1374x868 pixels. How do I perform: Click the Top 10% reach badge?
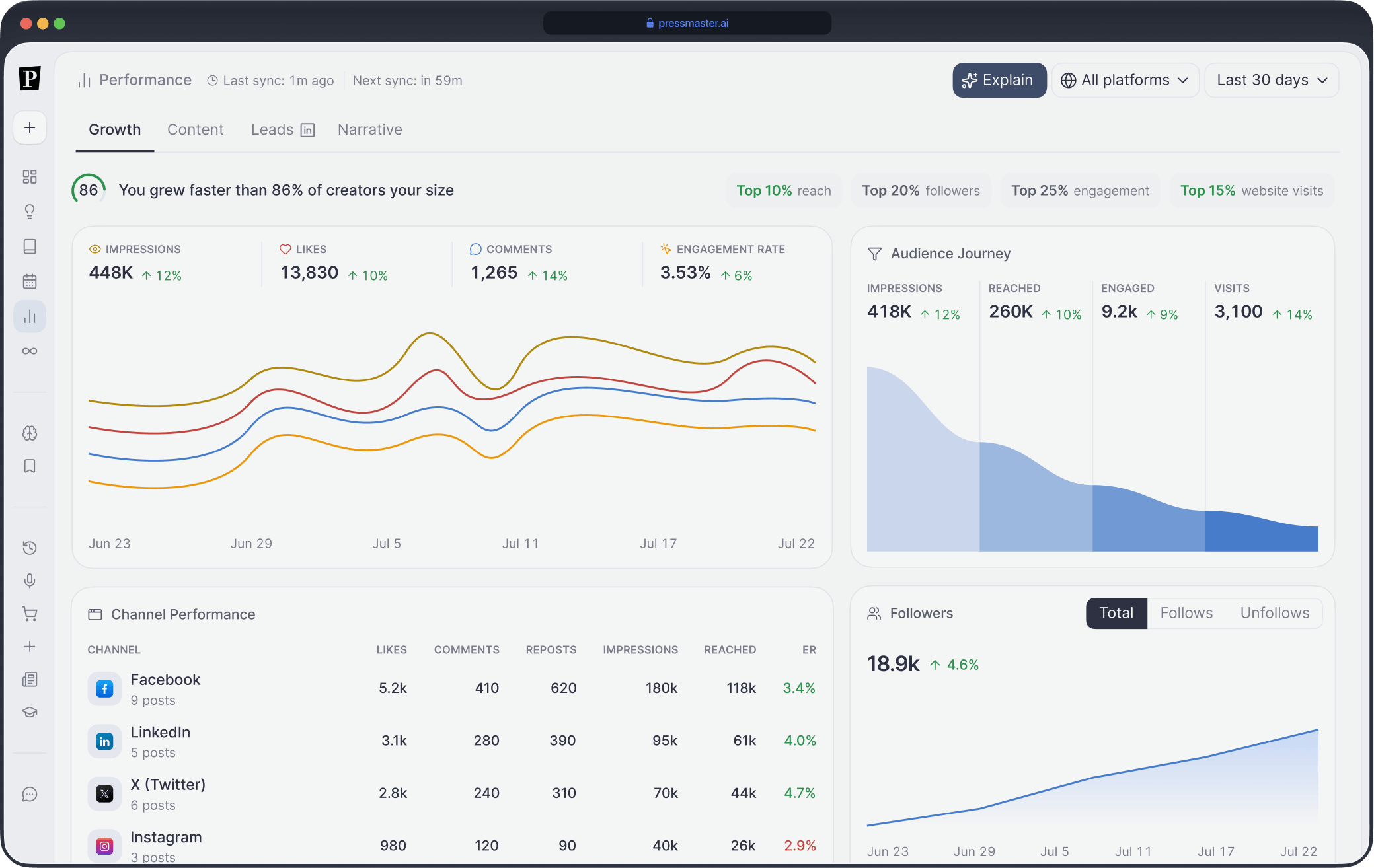pos(784,190)
